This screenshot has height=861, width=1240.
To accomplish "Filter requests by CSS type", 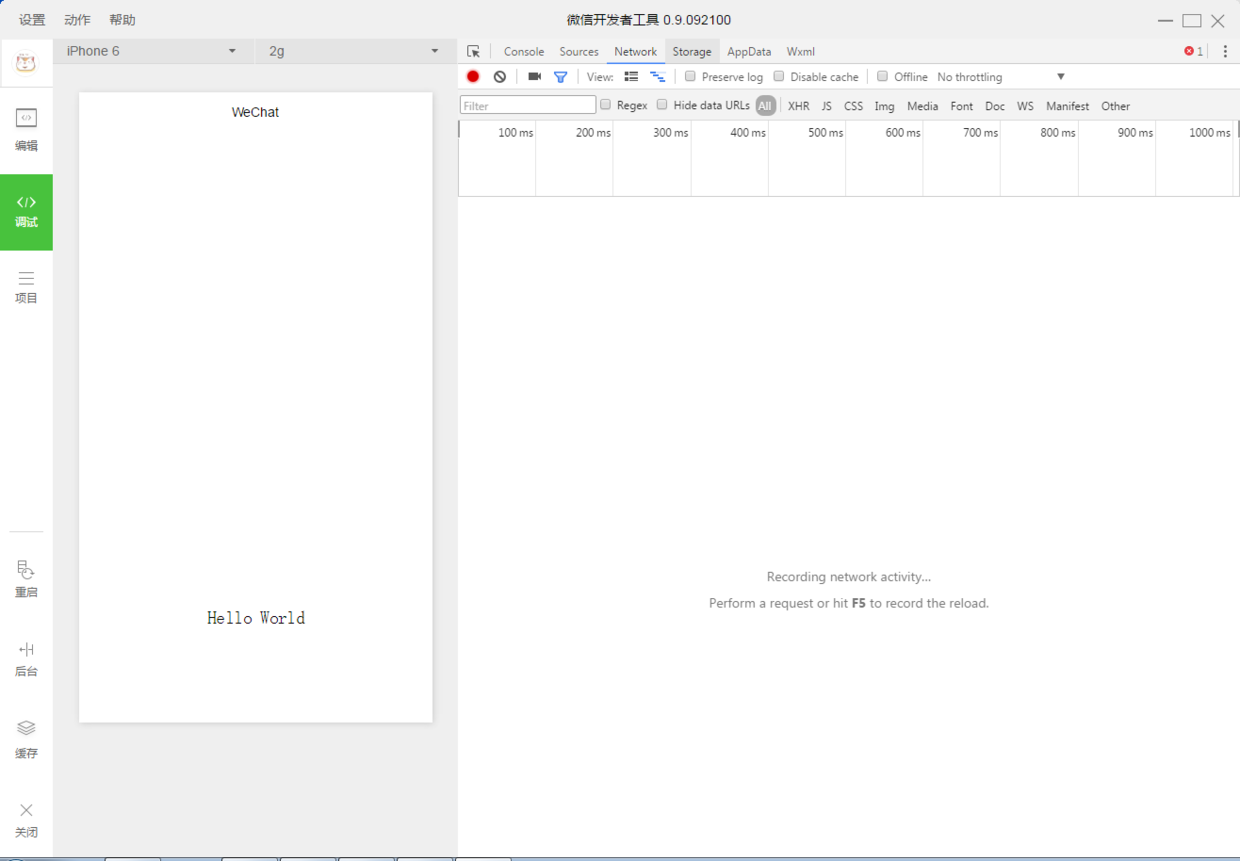I will click(853, 106).
